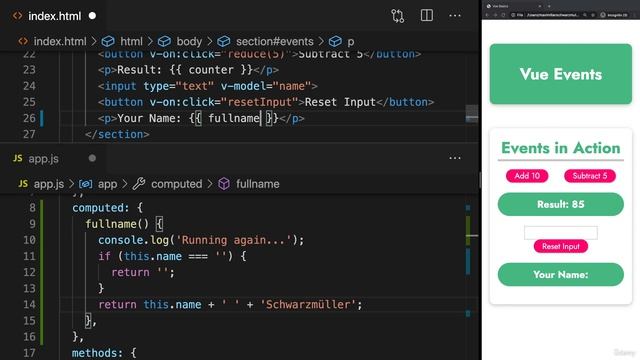Click the JS file icon on app.js tab

click(x=18, y=158)
